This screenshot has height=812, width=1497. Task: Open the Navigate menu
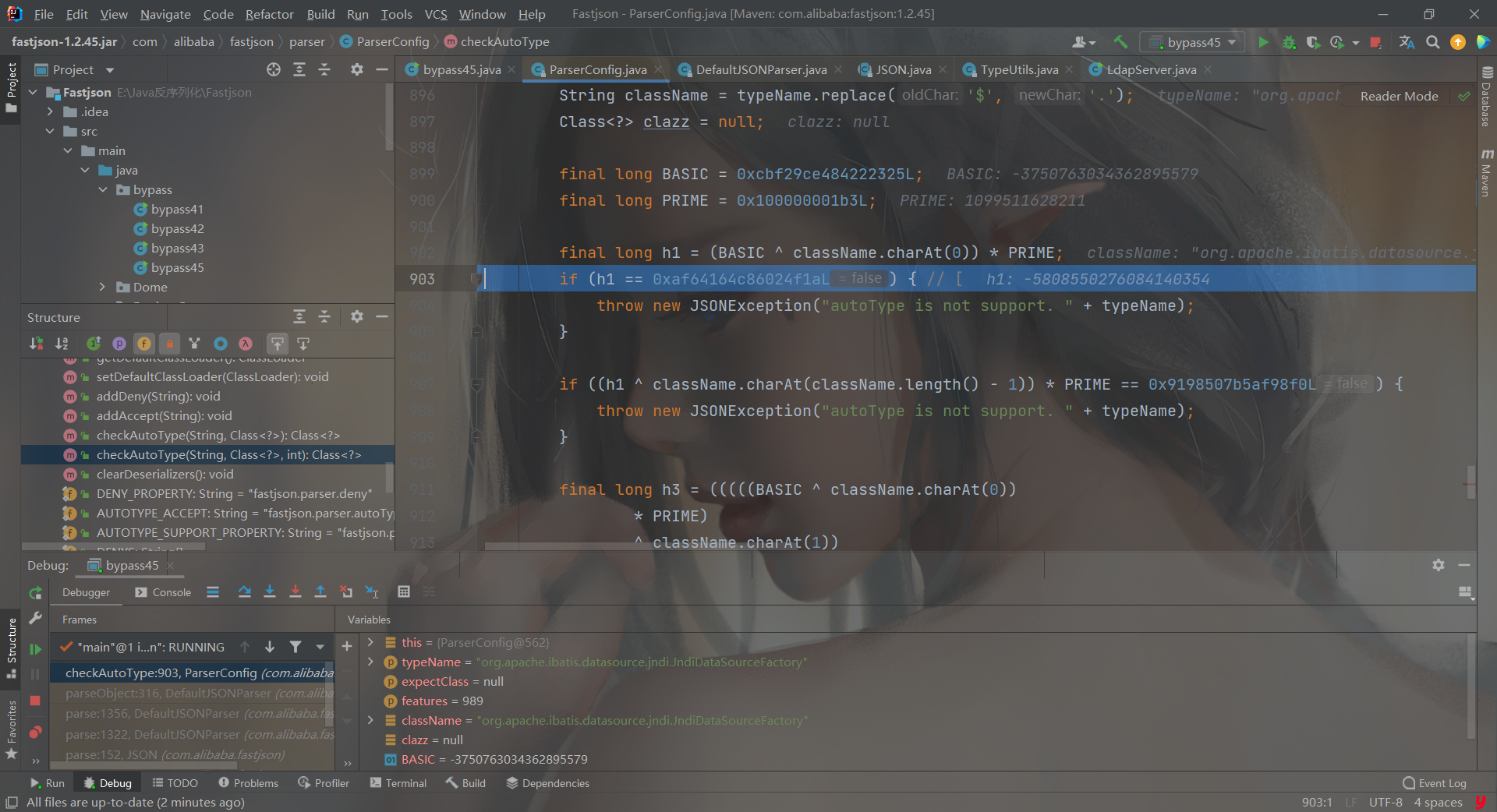point(165,14)
